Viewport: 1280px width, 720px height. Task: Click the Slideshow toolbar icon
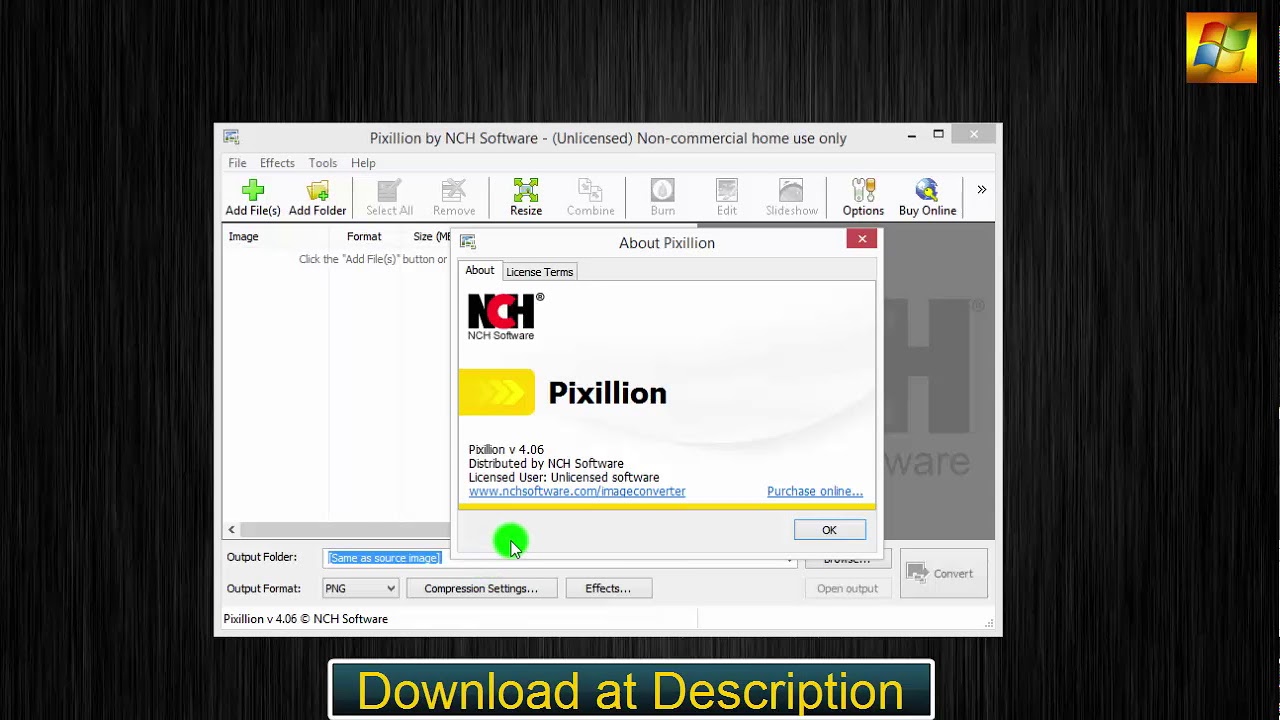tap(791, 197)
